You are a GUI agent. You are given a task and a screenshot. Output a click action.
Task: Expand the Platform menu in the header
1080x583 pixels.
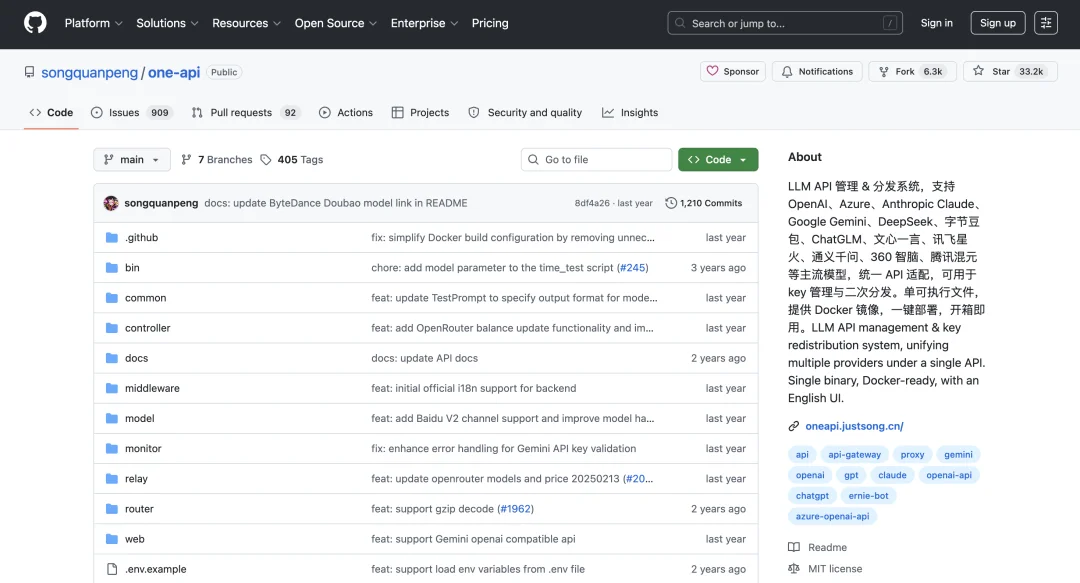coord(94,23)
